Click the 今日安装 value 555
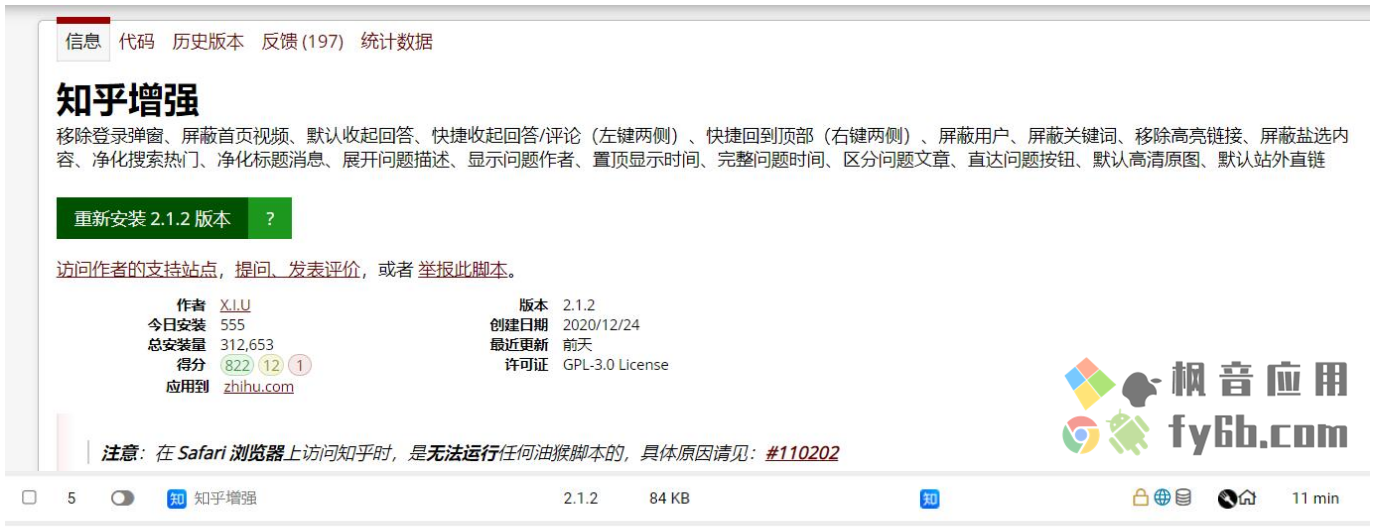1375x532 pixels. (x=232, y=325)
